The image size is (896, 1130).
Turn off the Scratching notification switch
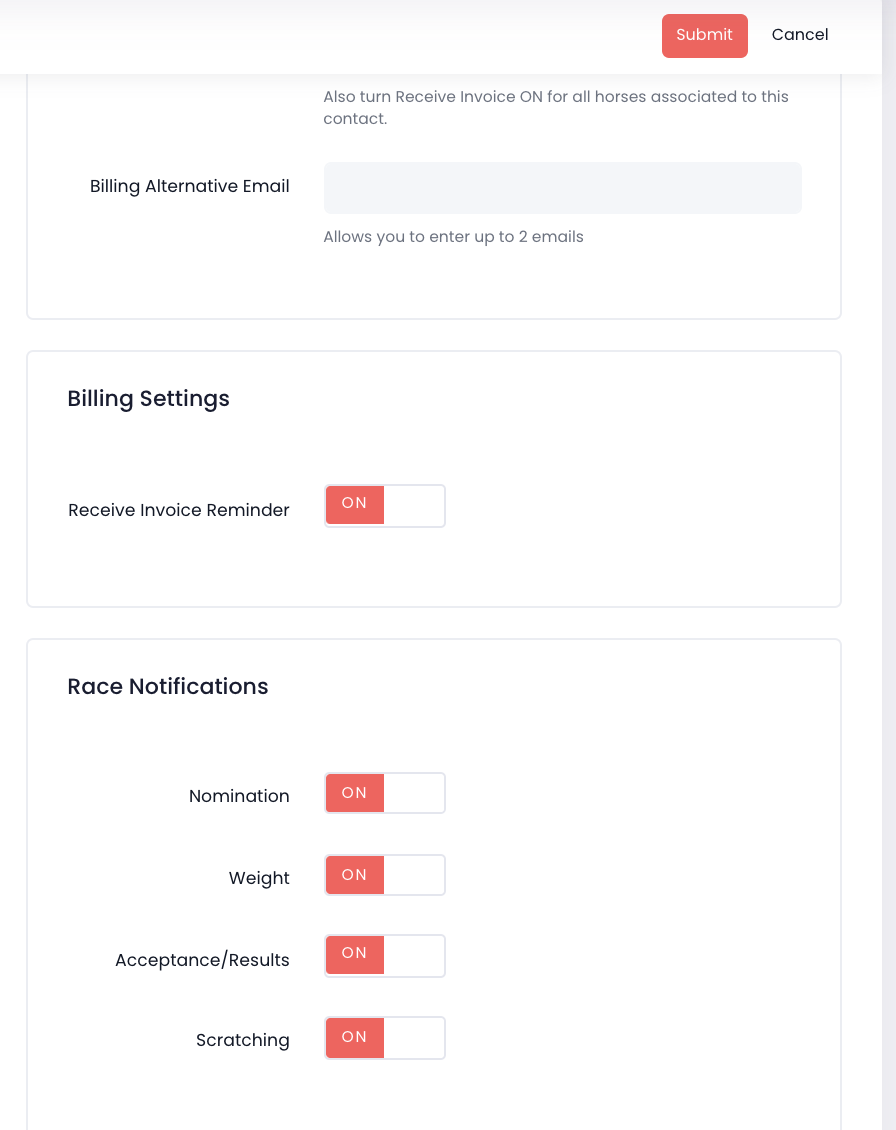click(385, 1038)
